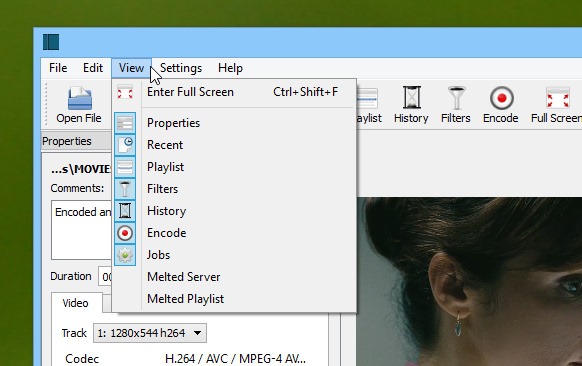Open the File menu
The image size is (582, 366).
pos(58,68)
